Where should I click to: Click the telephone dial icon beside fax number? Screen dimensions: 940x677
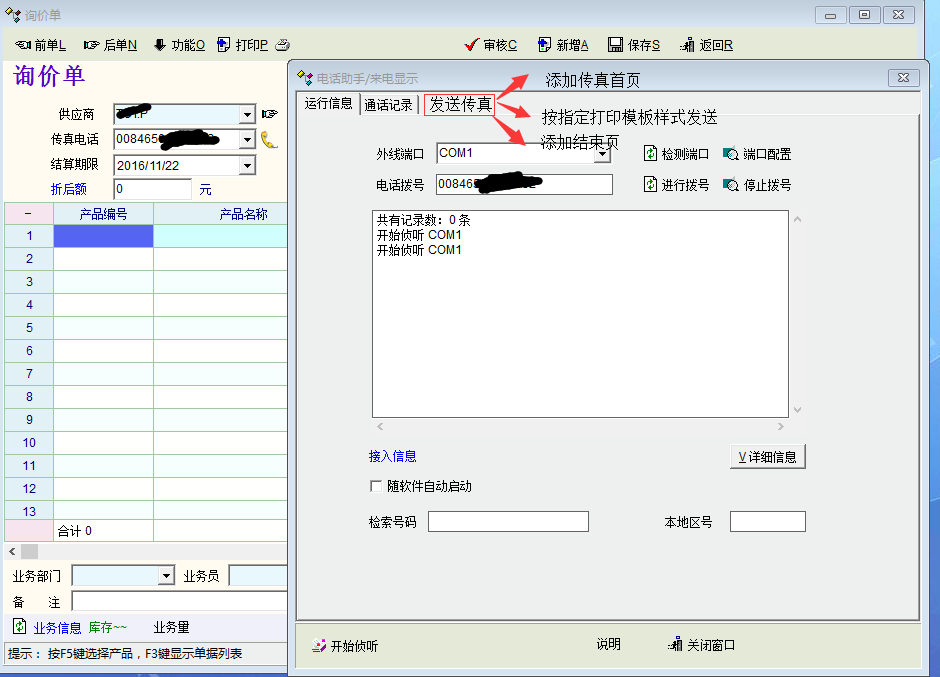point(269,139)
